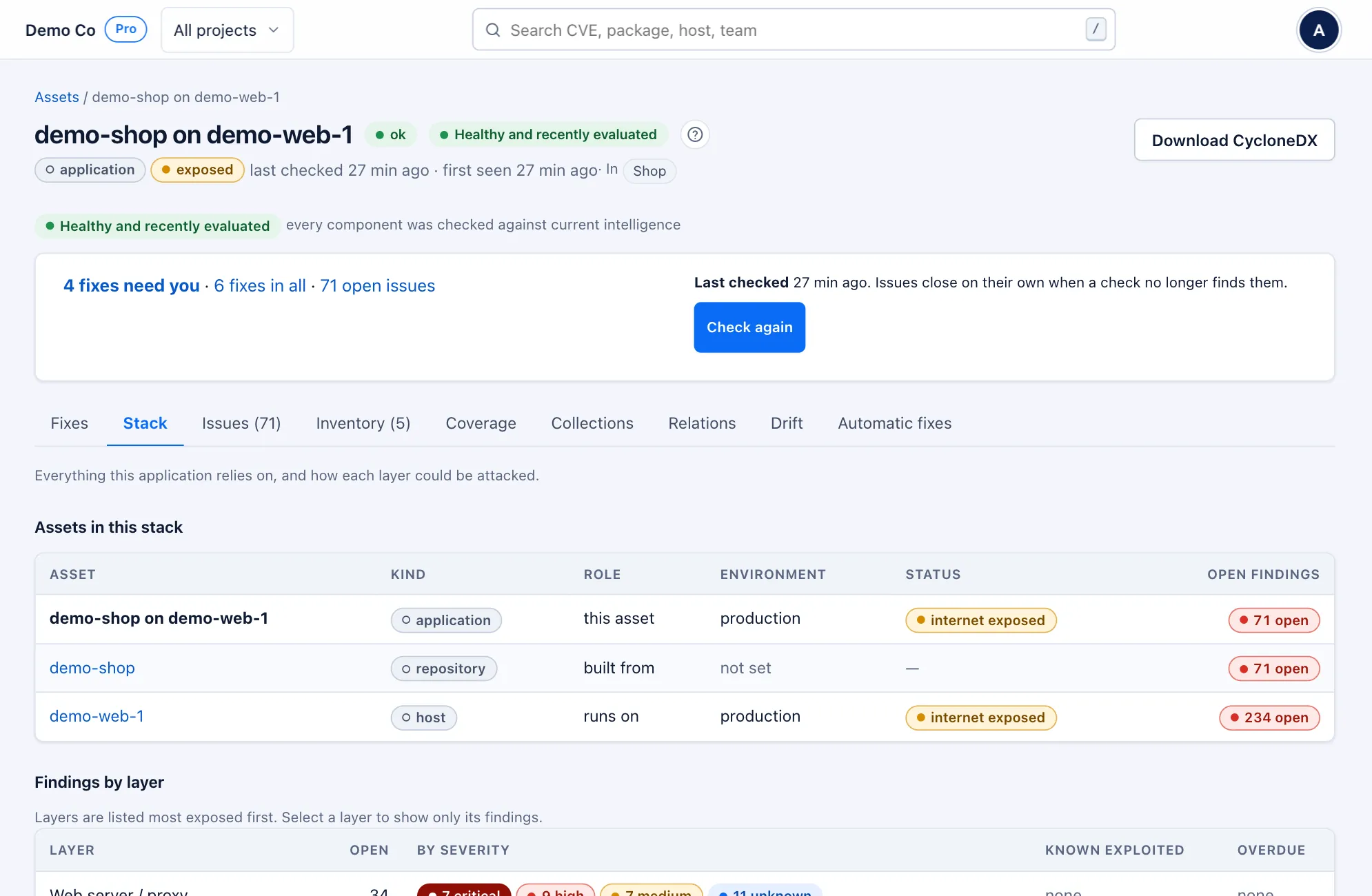The width and height of the screenshot is (1372, 896).
Task: Click the 234 open findings badge
Action: point(1269,717)
